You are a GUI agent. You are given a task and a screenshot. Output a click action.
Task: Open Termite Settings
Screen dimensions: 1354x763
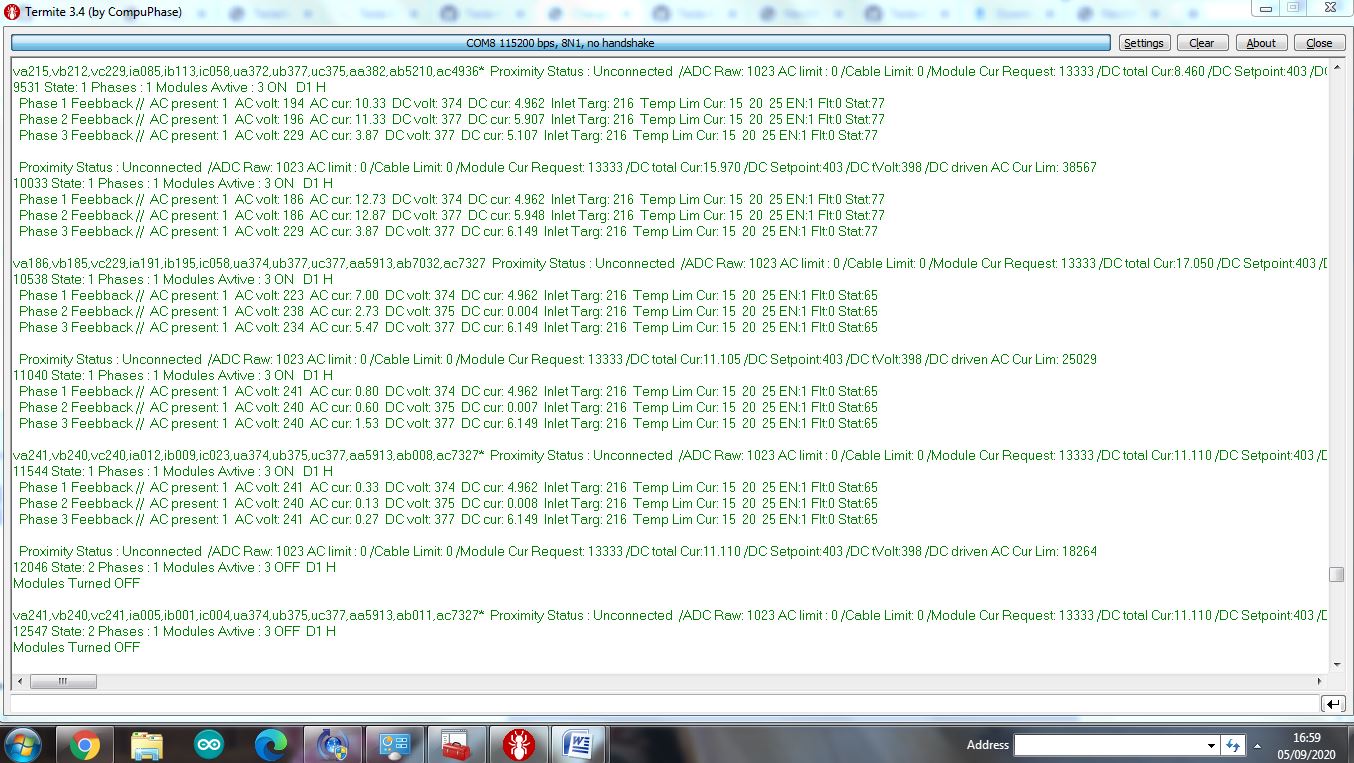click(1143, 43)
